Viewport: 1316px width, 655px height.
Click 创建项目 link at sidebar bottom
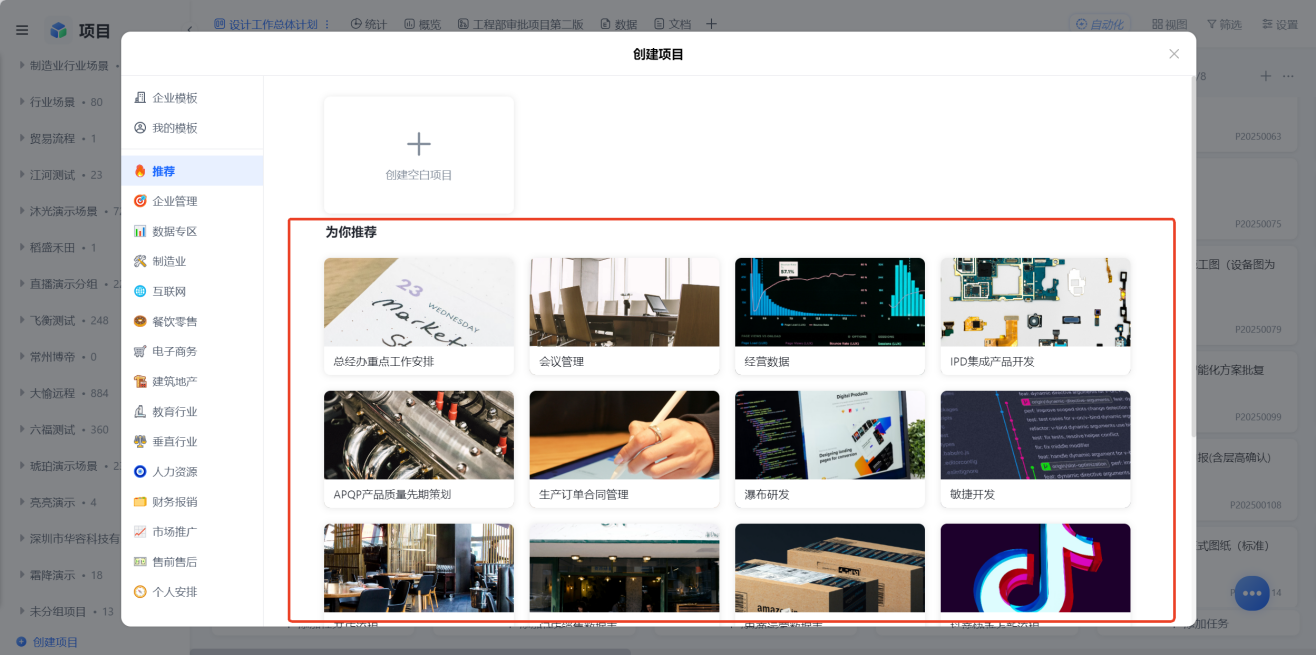47,642
